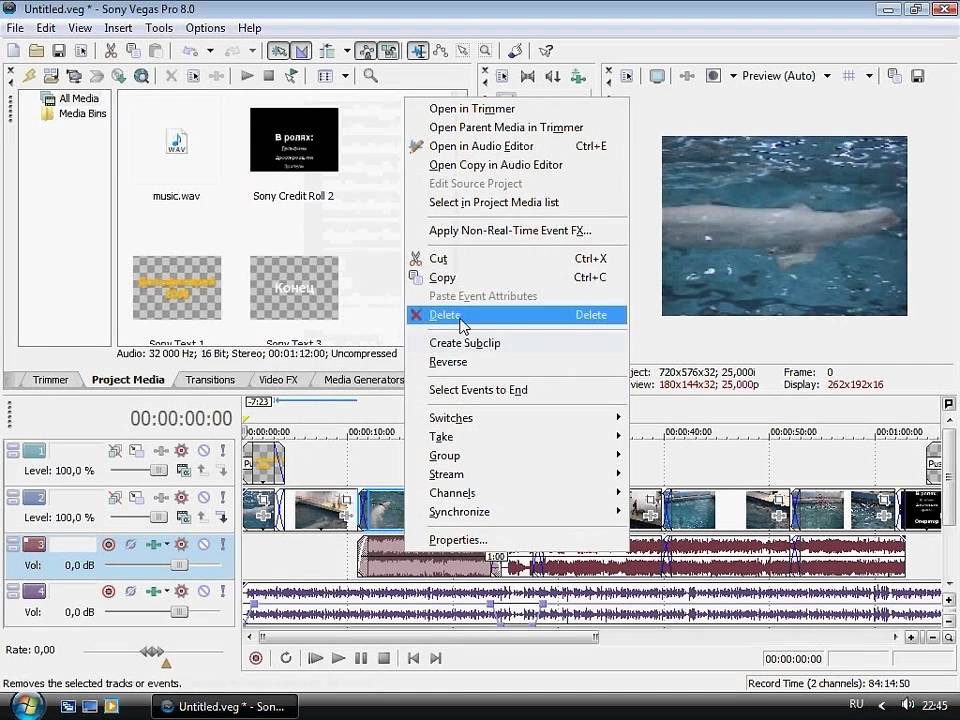Image resolution: width=960 pixels, height=720 pixels.
Task: Click the Video Output FX icon in preview toolbar
Action: [x=687, y=76]
